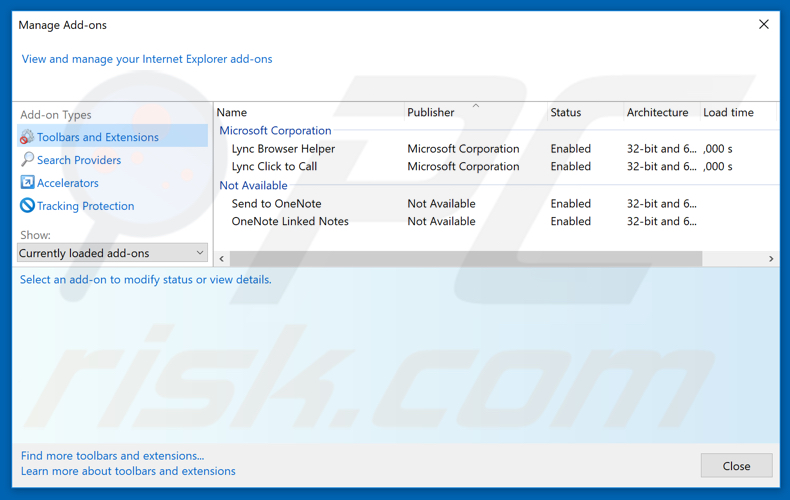This screenshot has width=790, height=500.
Task: Click the Close button
Action: coord(736,466)
